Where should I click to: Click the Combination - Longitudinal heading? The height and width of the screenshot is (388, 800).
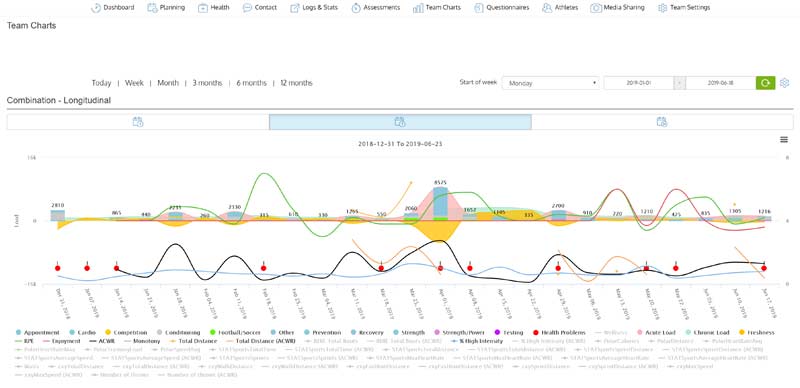tap(59, 101)
